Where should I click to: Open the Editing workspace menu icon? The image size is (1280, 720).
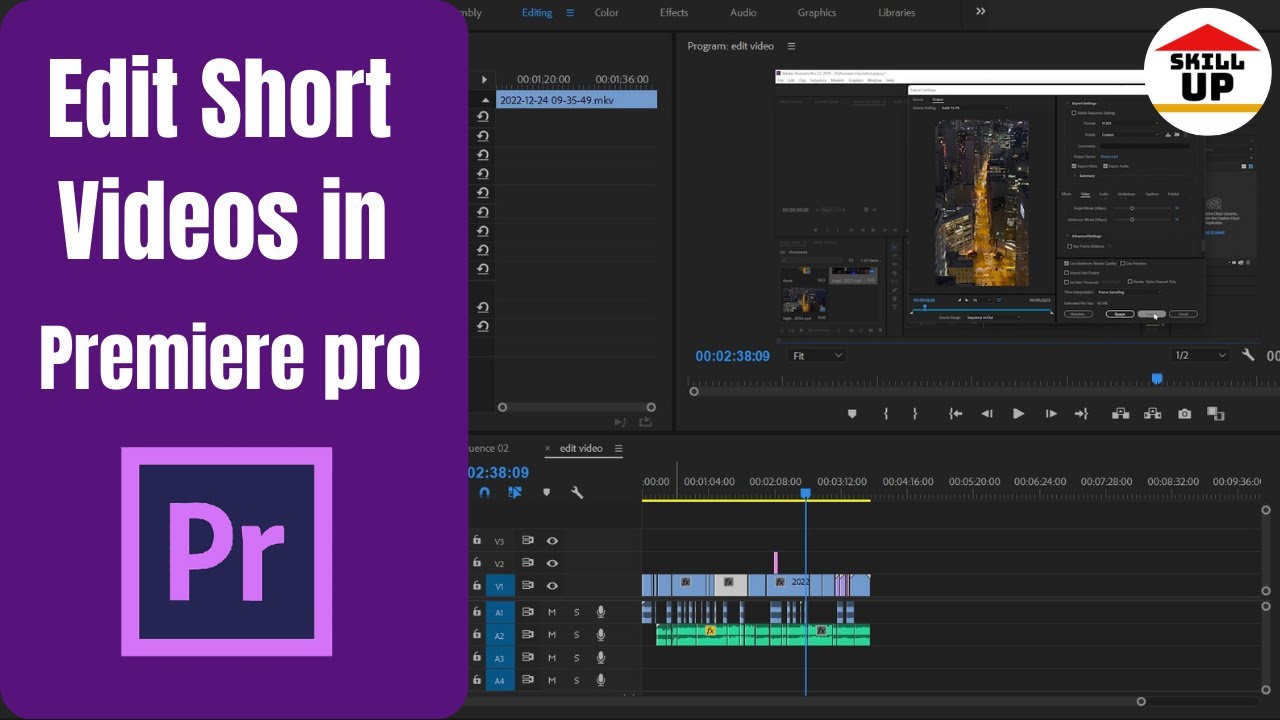point(570,13)
